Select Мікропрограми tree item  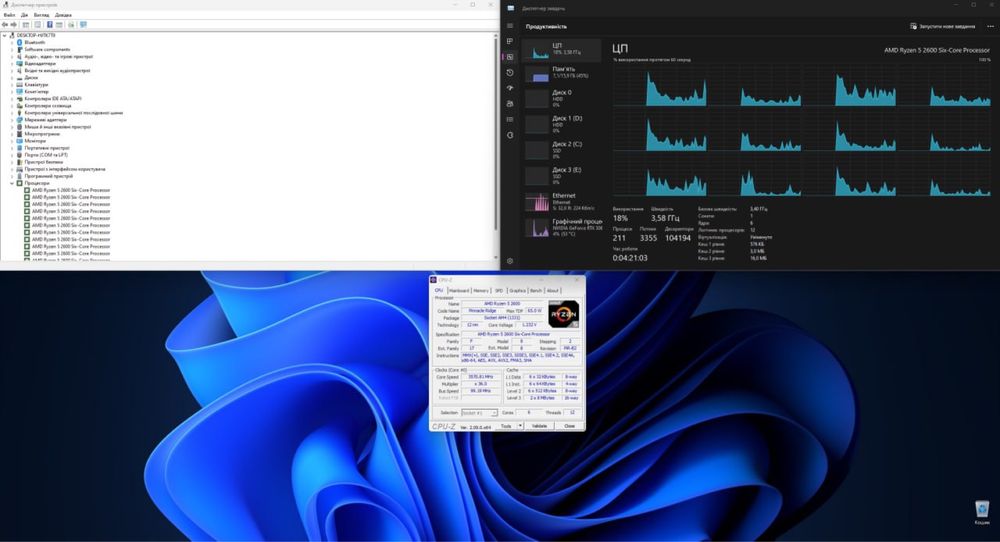pos(42,134)
